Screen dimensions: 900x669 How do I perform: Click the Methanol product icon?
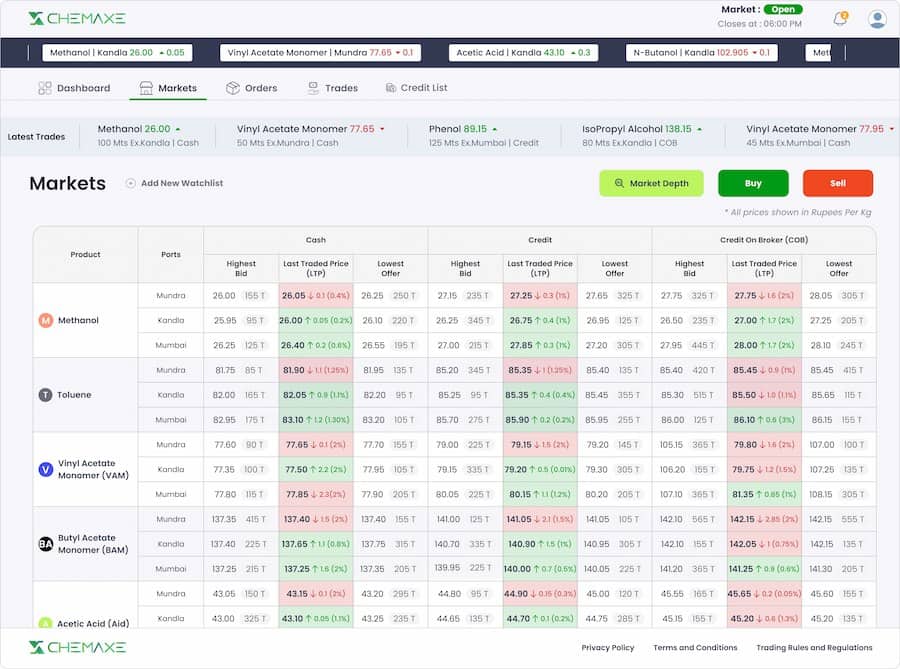pos(45,320)
